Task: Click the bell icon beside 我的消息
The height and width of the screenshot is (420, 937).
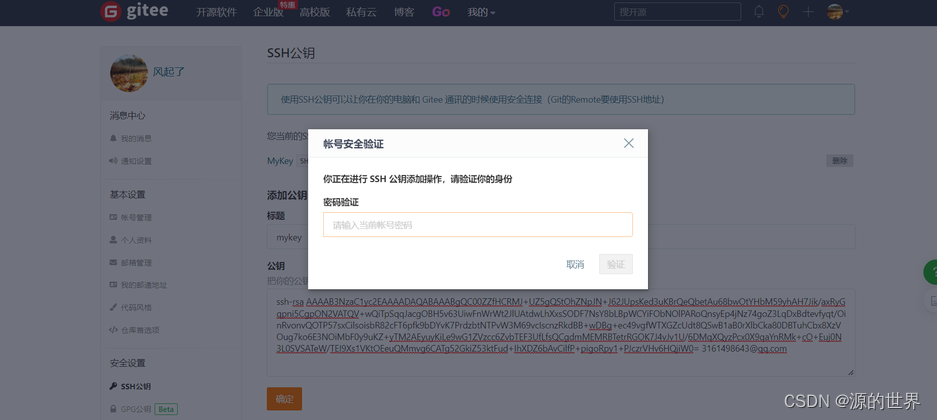Action: pos(114,139)
